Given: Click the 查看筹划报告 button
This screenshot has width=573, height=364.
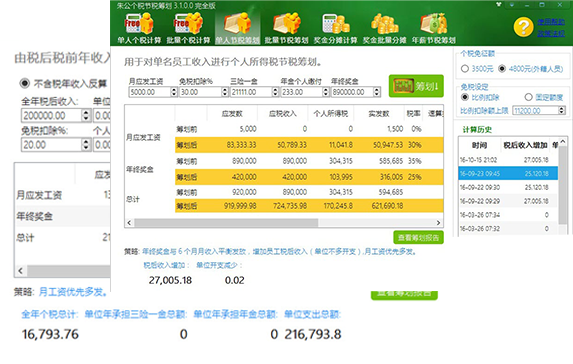Looking at the screenshot, I should click(418, 238).
